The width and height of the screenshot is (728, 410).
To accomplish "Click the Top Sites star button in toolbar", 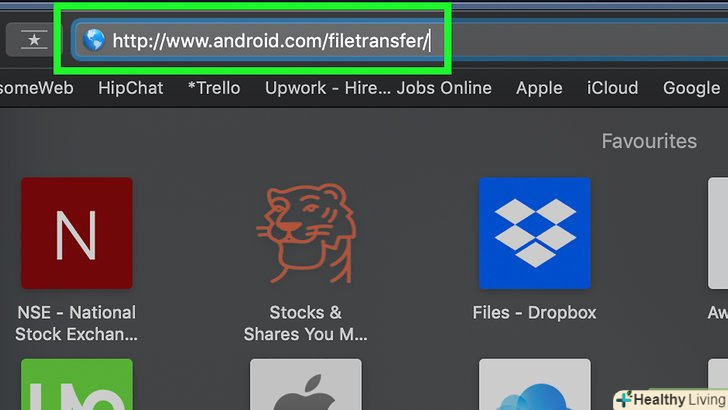I will click(33, 40).
